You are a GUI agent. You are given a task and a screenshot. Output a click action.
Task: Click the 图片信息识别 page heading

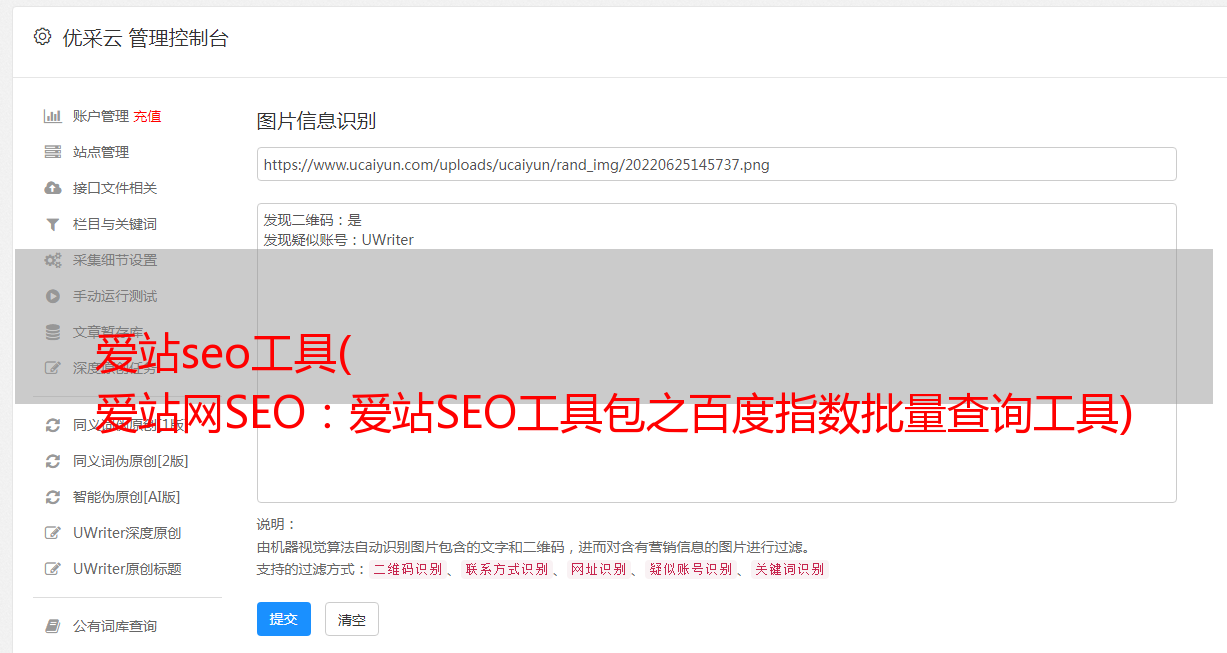[x=316, y=121]
